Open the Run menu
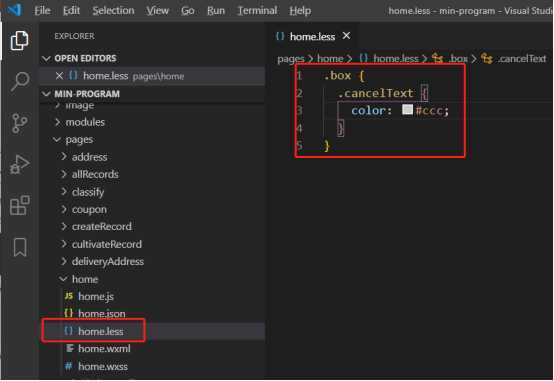The image size is (554, 381). (216, 11)
